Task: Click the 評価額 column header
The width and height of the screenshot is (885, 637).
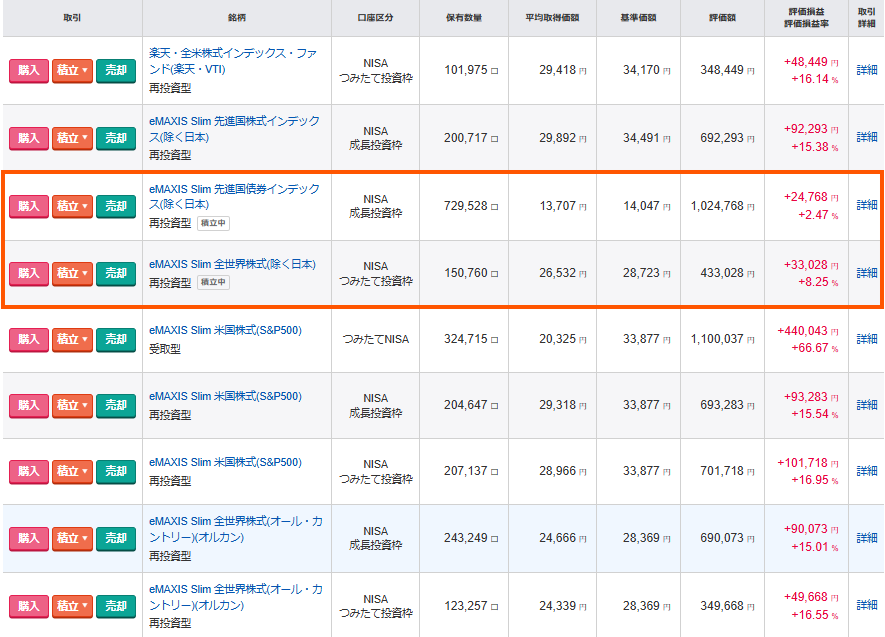Action: 722,18
